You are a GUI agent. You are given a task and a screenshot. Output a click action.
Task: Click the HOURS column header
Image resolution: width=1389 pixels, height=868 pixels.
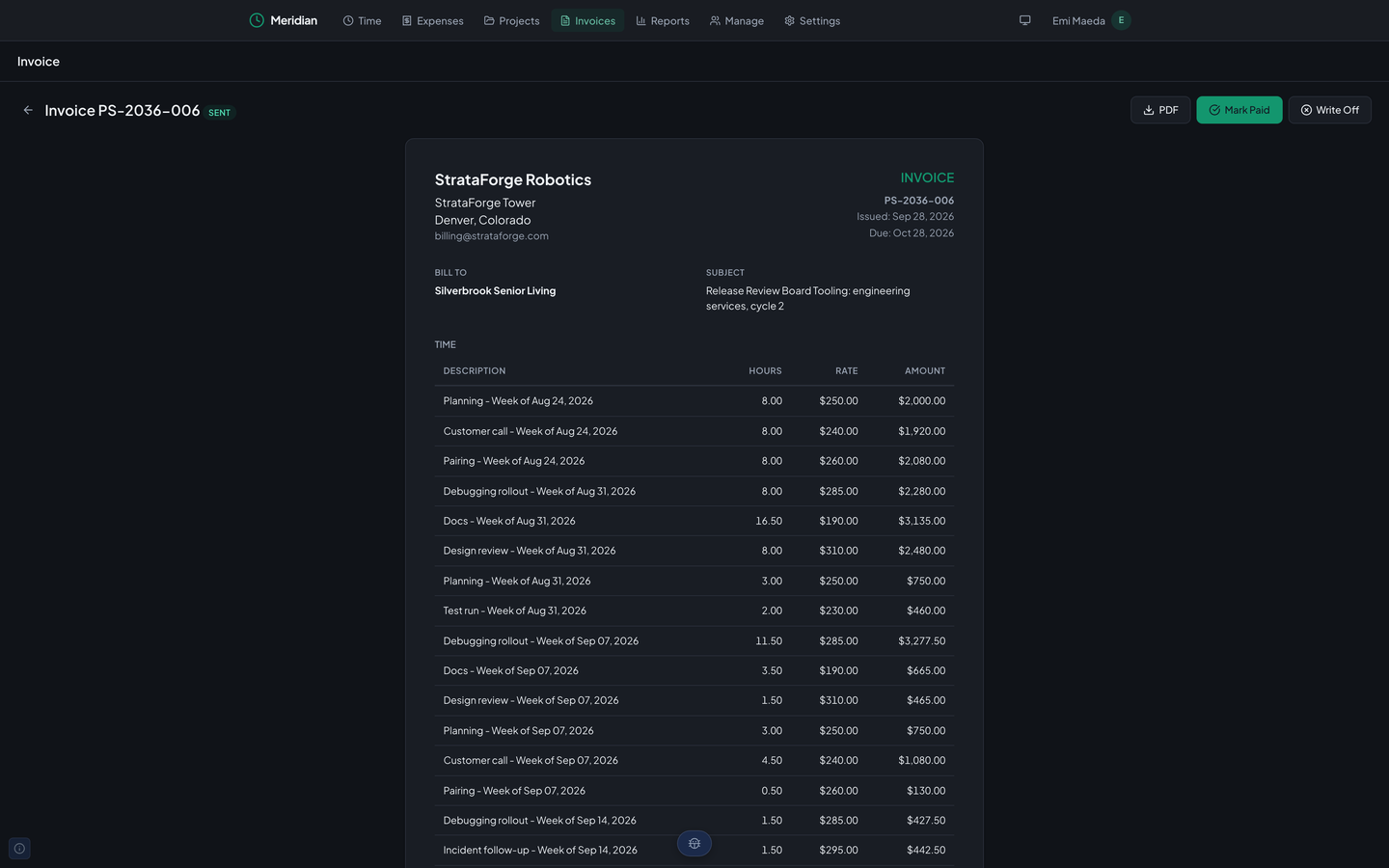coord(765,371)
